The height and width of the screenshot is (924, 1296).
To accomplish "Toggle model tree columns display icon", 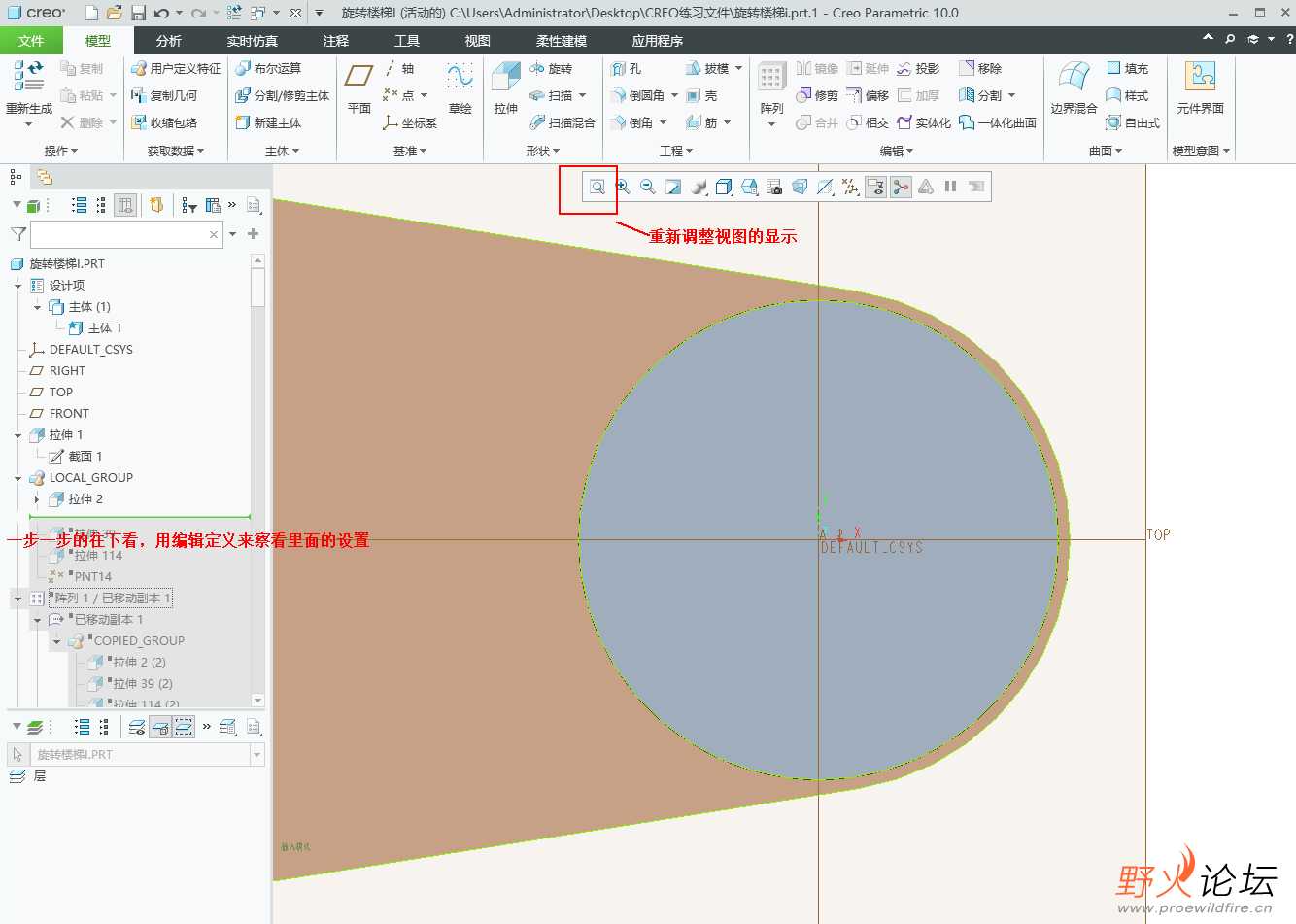I will click(x=125, y=205).
